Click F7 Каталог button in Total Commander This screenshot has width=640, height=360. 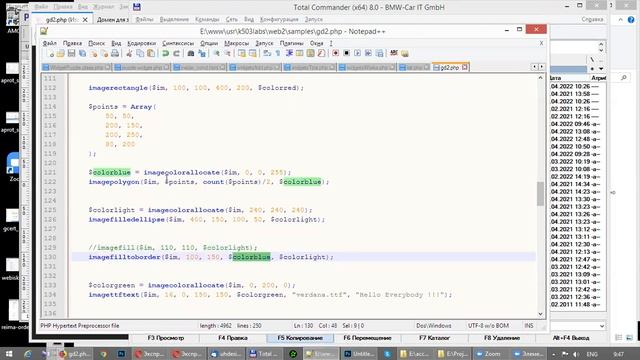click(434, 338)
